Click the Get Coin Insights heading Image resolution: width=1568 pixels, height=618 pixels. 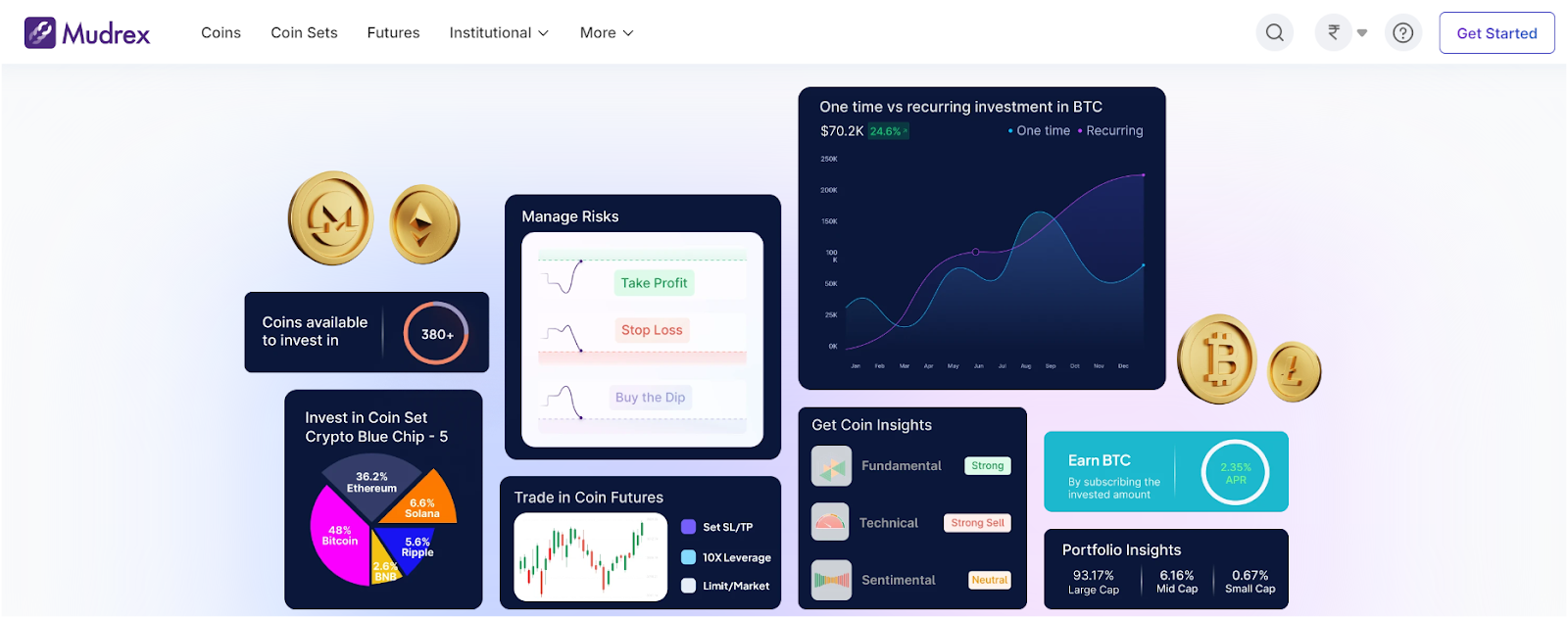coord(871,425)
